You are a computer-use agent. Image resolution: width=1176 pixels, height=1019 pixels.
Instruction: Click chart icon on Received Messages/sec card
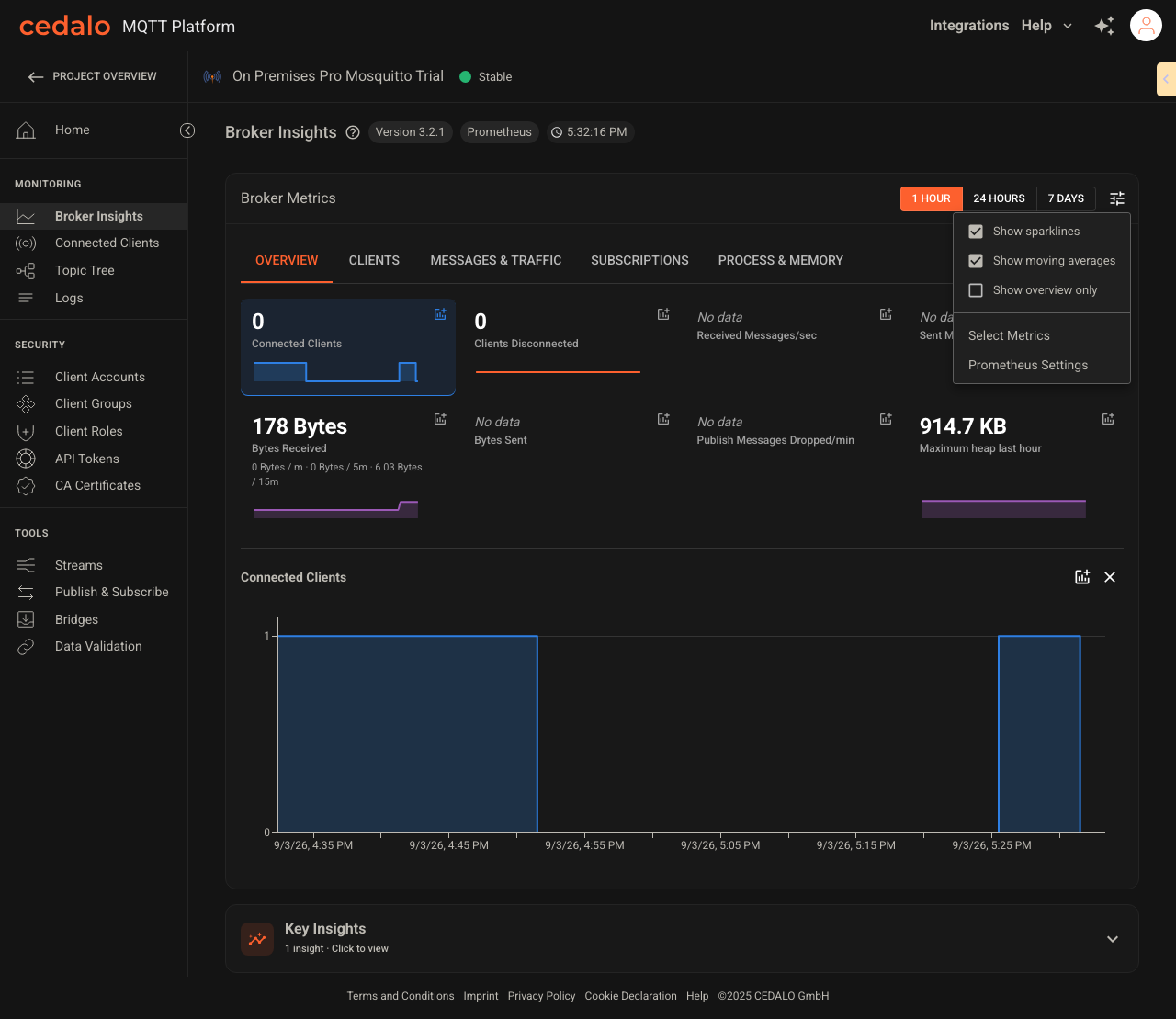(886, 314)
